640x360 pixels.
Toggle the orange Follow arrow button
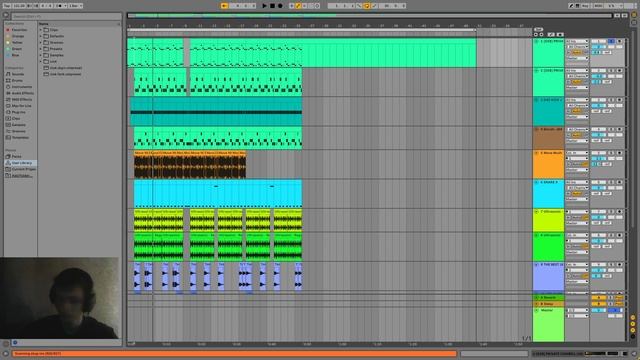pyautogui.click(x=224, y=6)
